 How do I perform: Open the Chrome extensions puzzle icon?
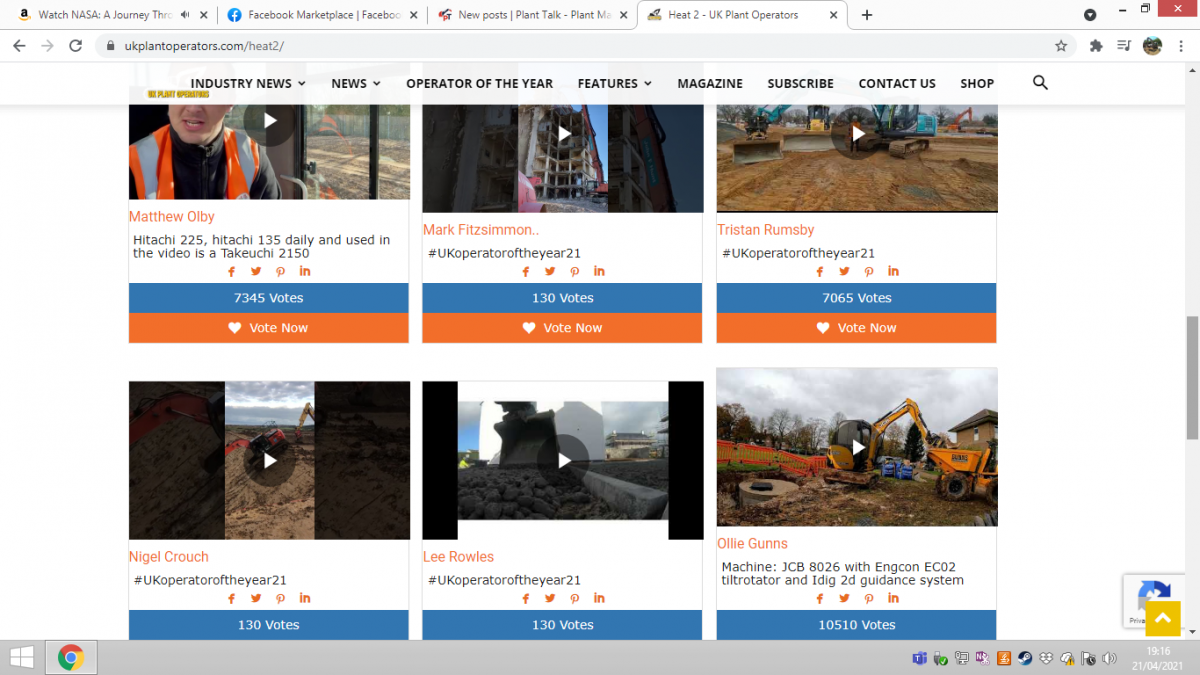[1096, 46]
